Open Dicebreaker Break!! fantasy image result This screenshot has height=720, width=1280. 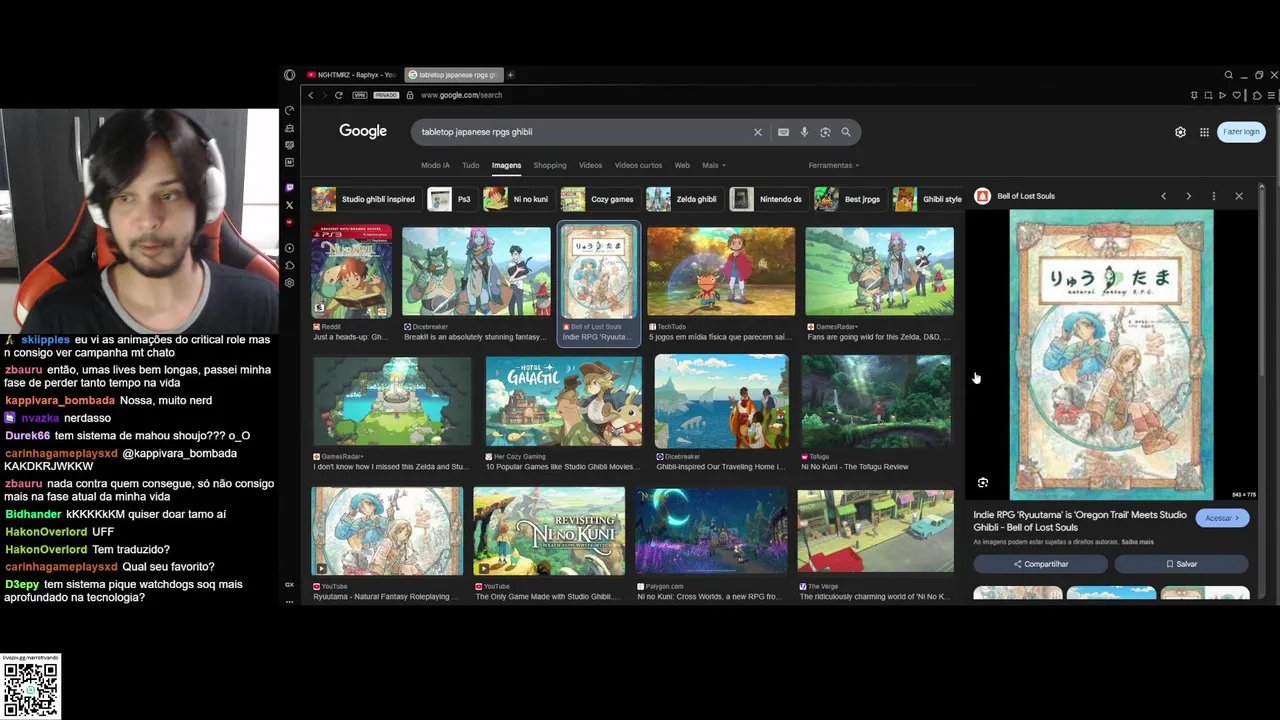pos(476,271)
